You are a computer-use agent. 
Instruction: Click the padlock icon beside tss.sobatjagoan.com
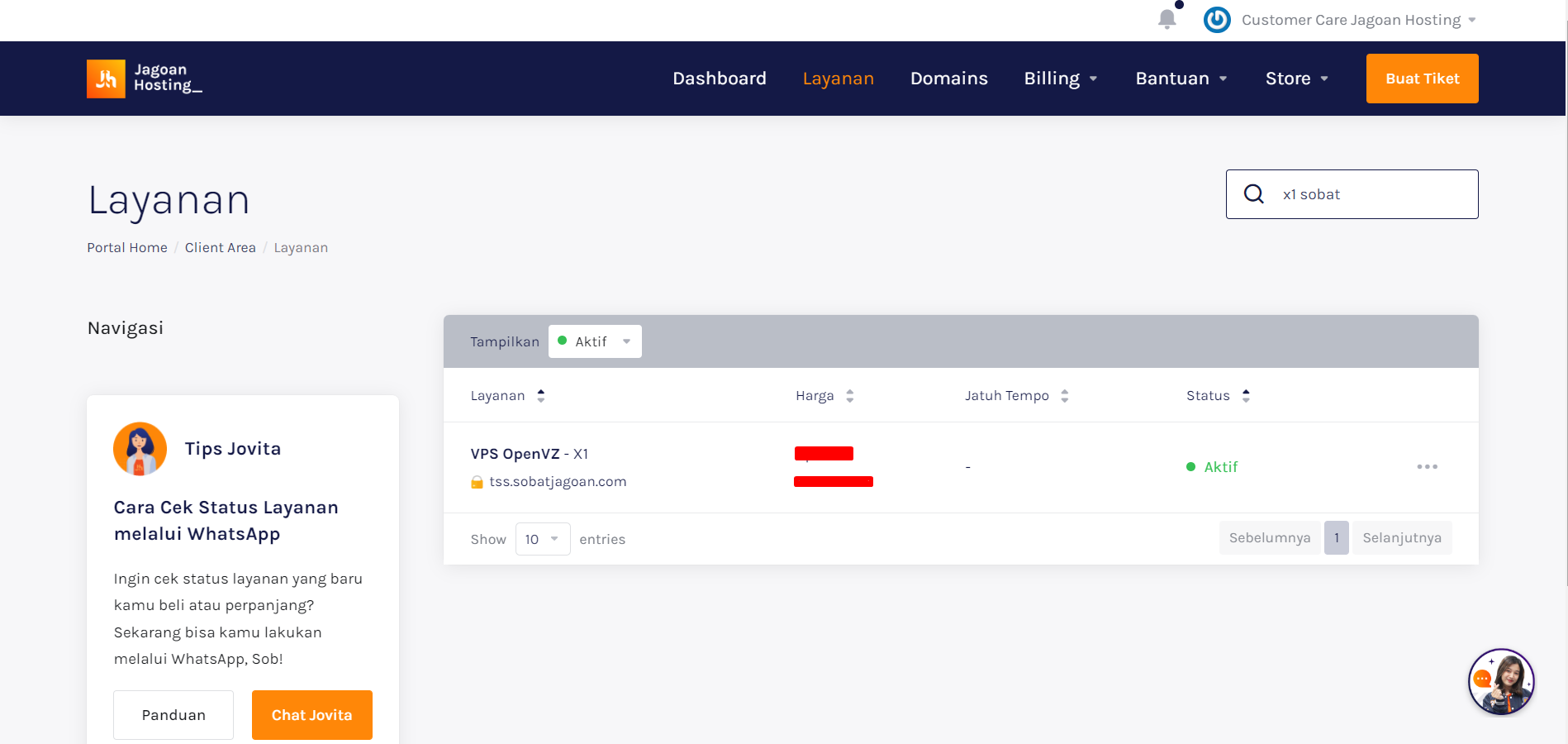[477, 482]
